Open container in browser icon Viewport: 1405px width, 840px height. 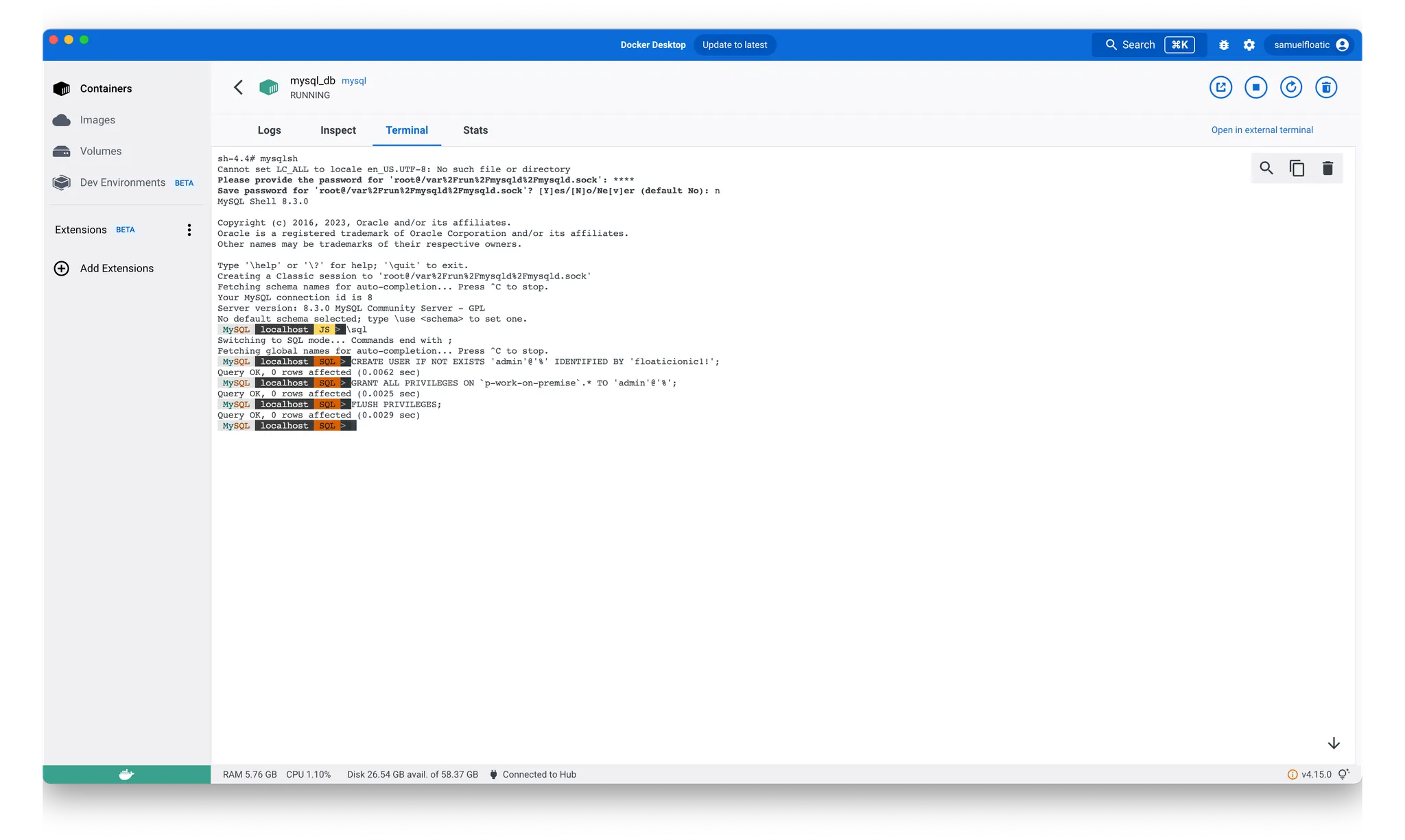1220,87
